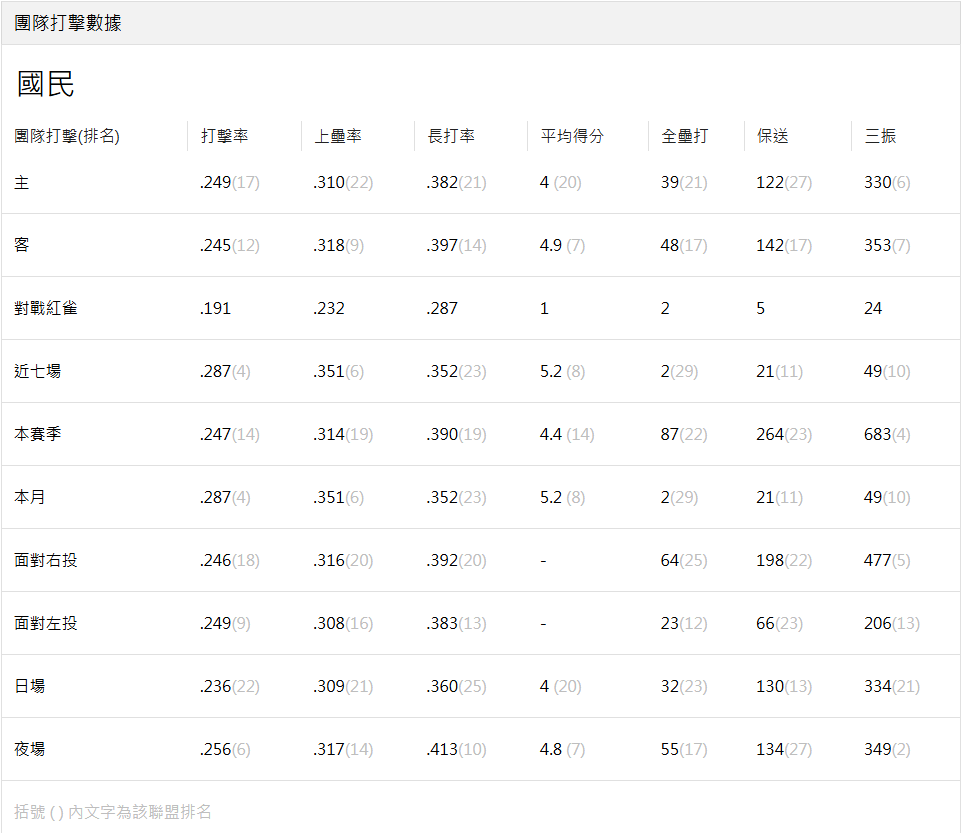
Task: Select the 主 row label
Action: (x=21, y=183)
